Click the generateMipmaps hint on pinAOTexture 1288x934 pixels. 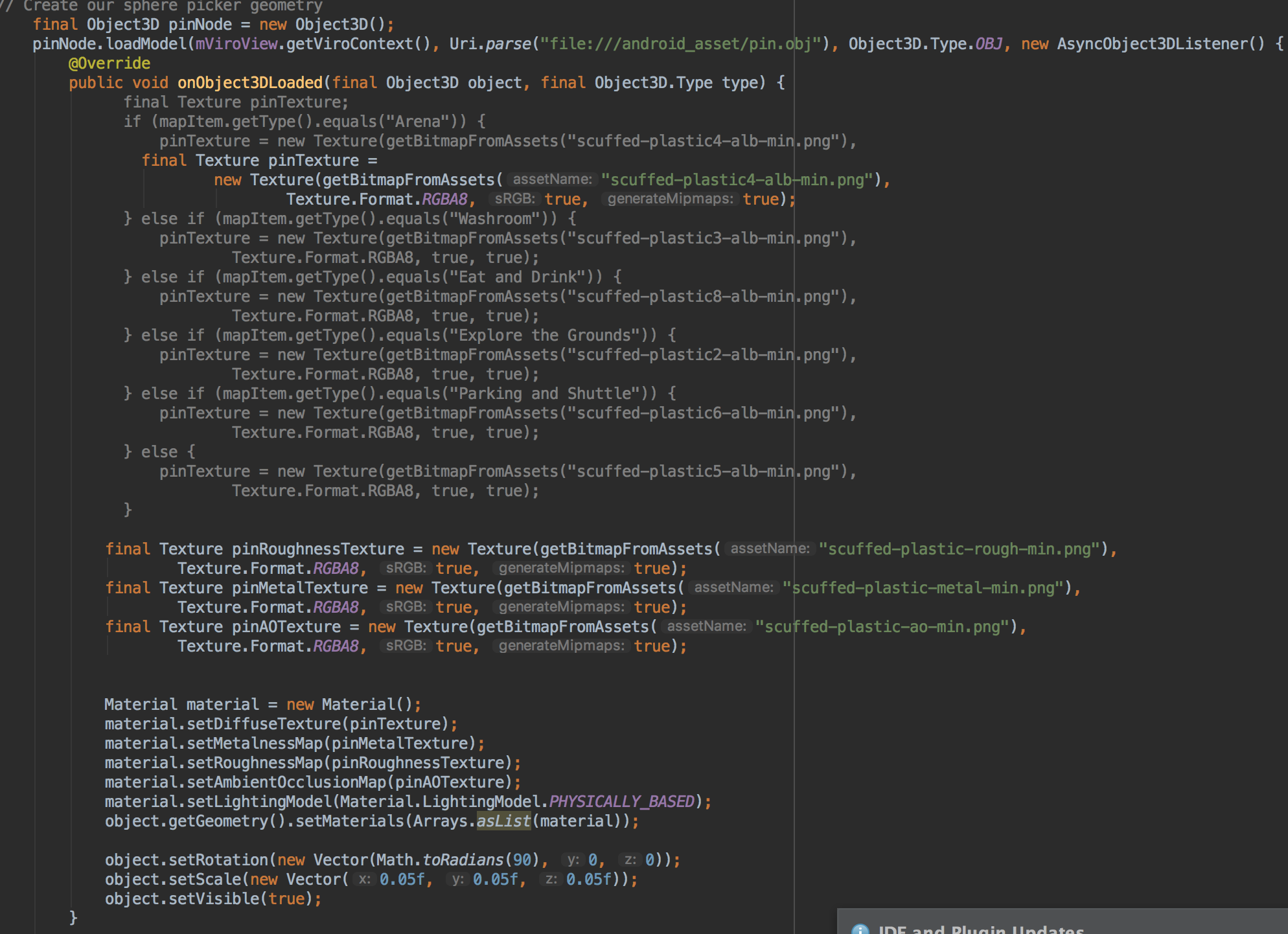(561, 646)
